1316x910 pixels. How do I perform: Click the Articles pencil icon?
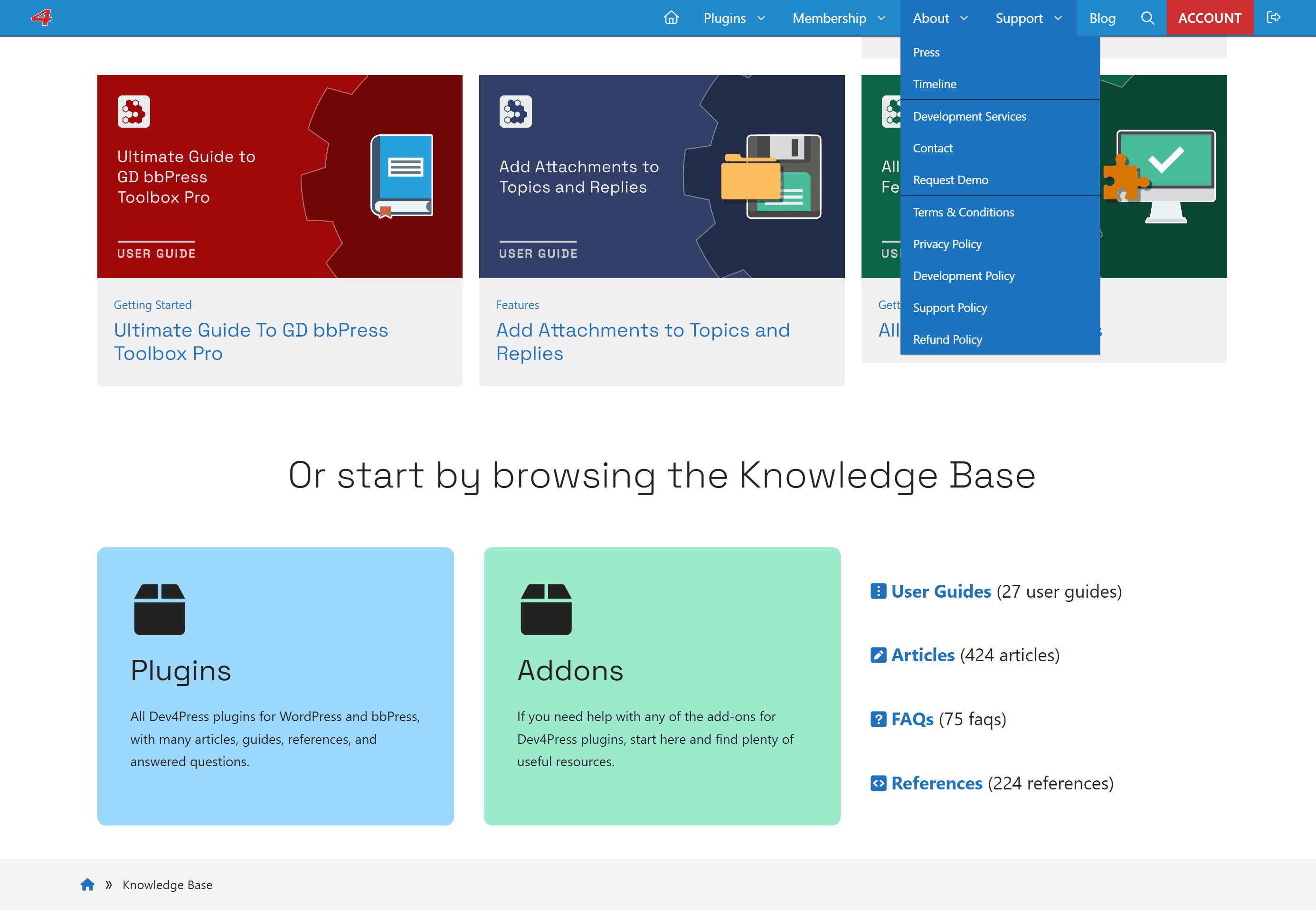[878, 655]
